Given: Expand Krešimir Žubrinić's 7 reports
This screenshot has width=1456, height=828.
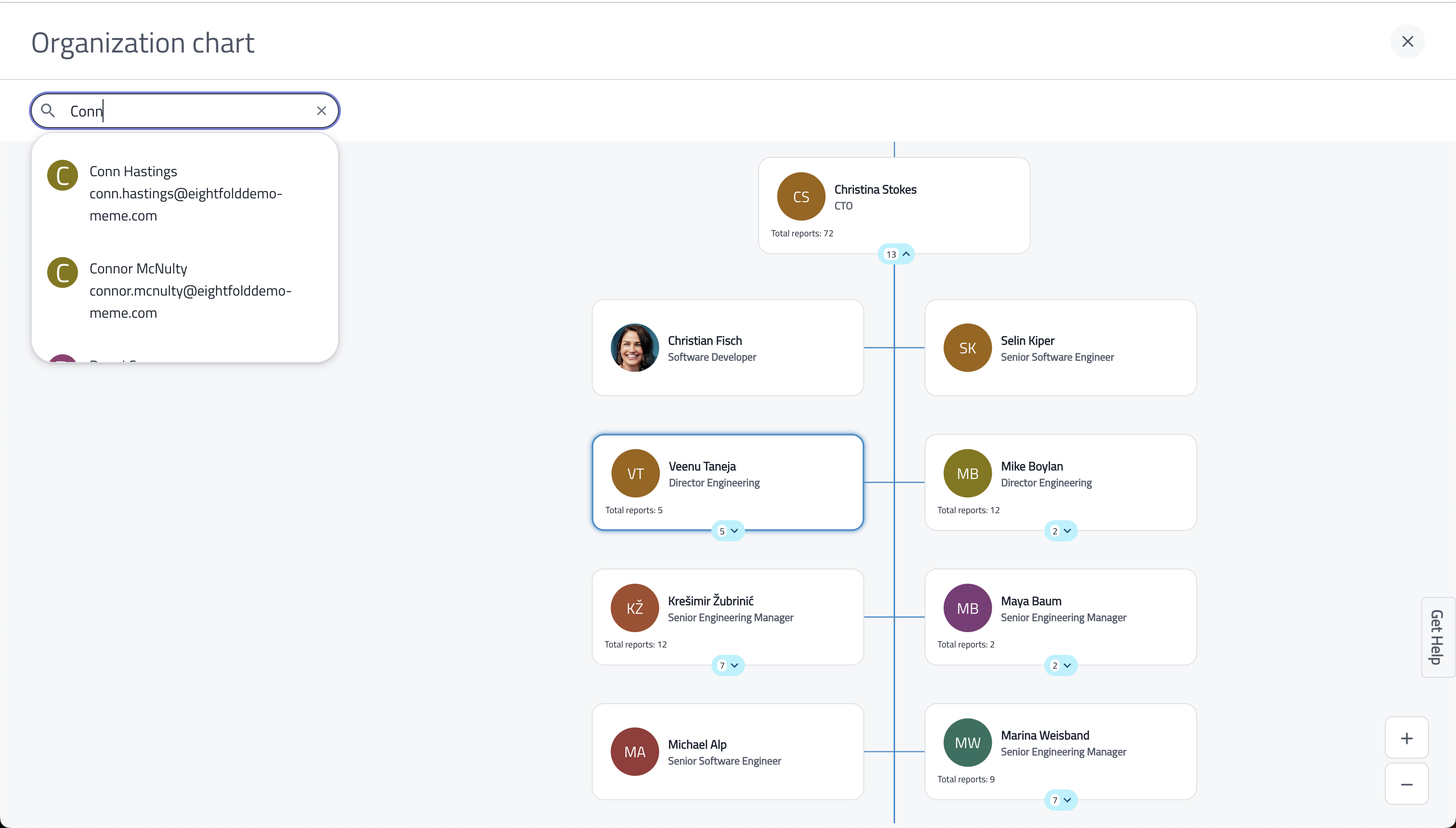Looking at the screenshot, I should 728,665.
